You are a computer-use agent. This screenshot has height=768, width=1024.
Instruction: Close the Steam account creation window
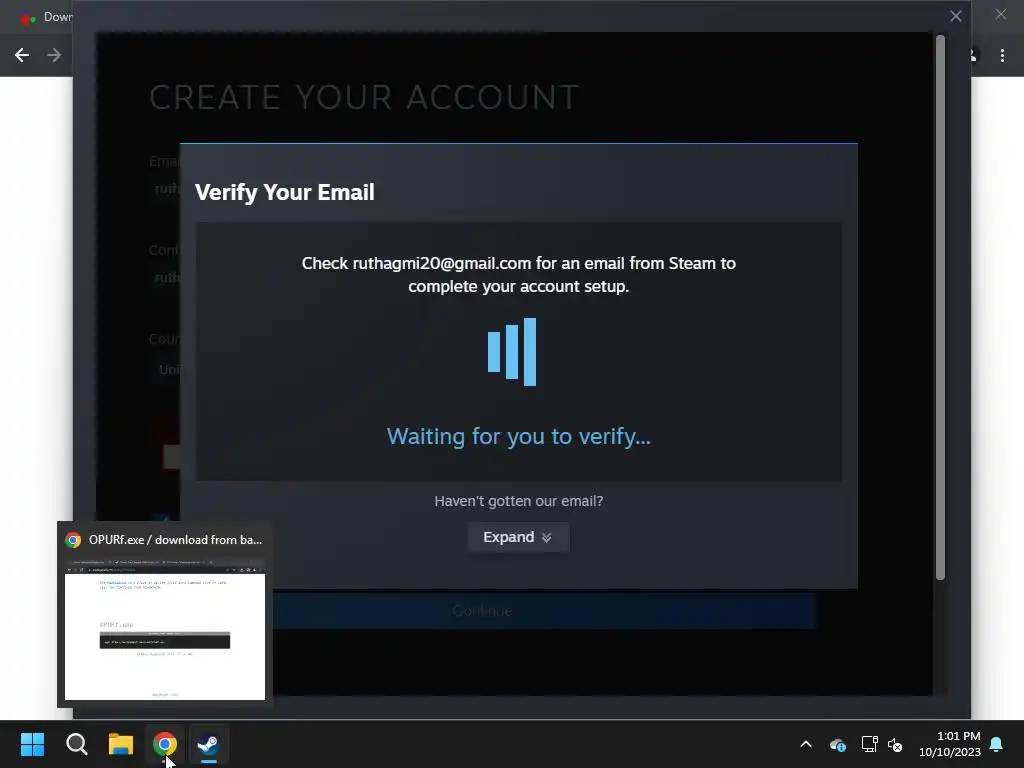tap(955, 16)
